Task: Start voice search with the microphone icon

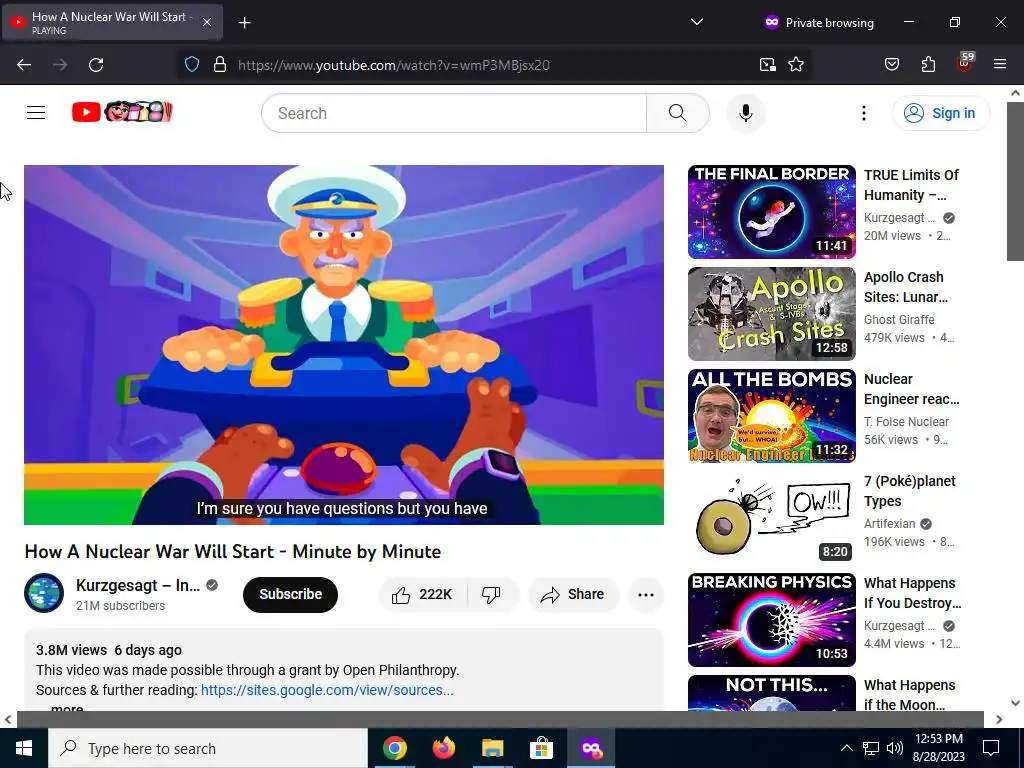Action: 745,113
